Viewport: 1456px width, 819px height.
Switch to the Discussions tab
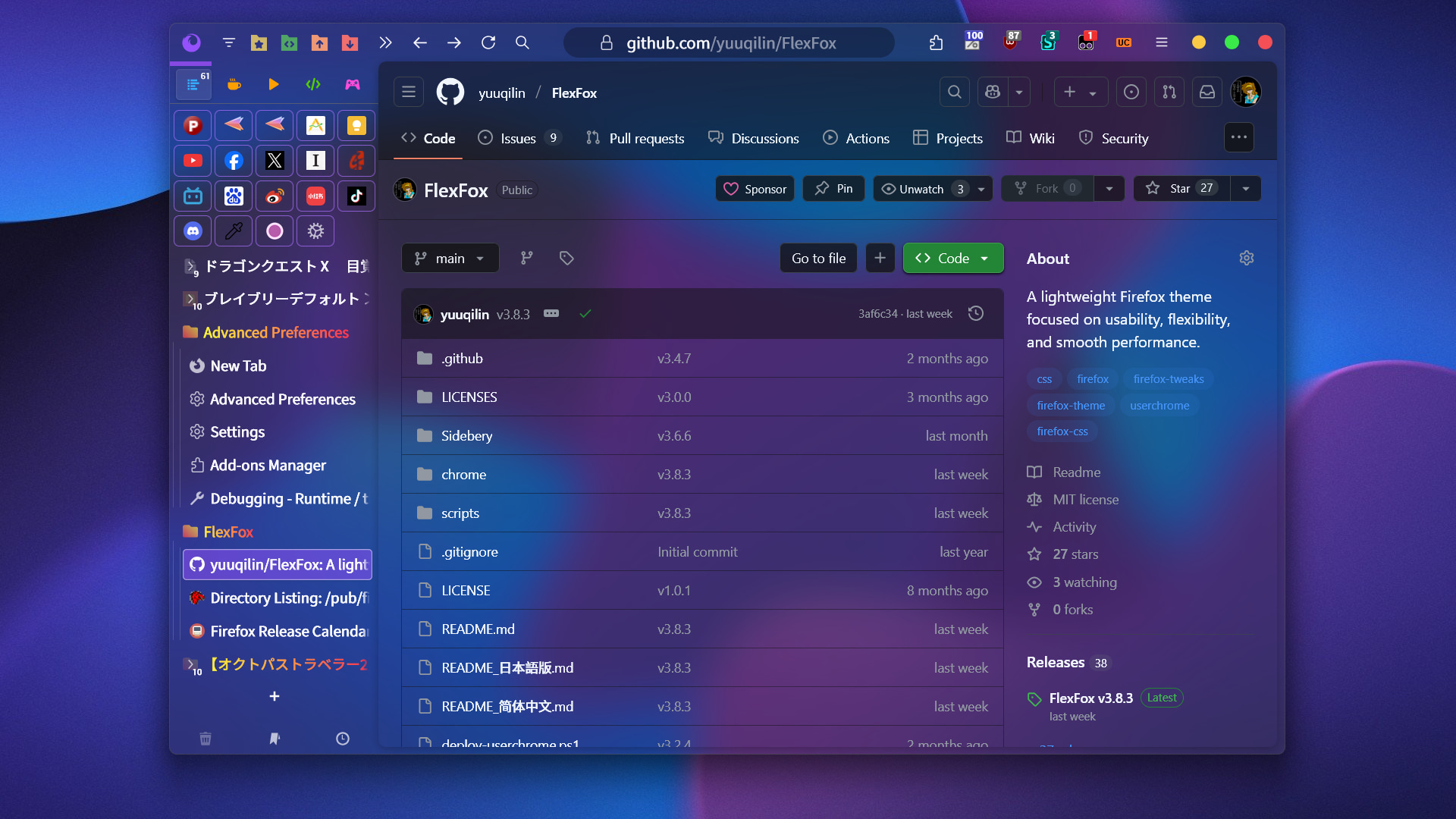(x=754, y=138)
